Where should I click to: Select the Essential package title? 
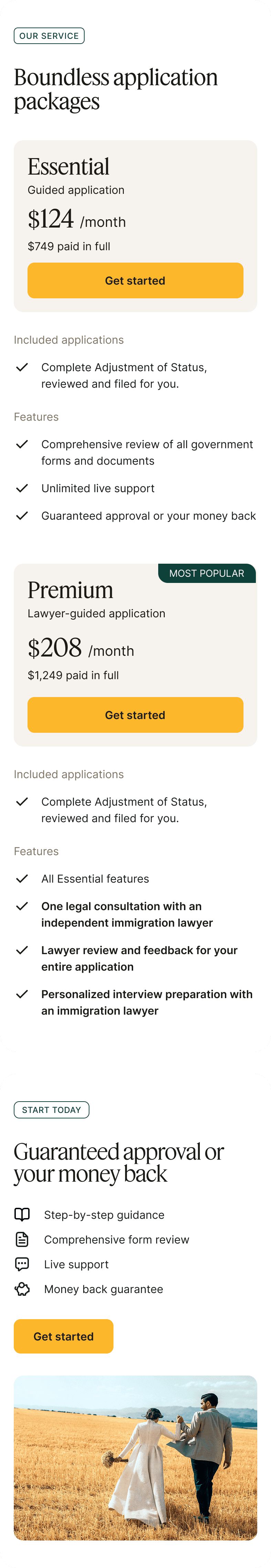pos(68,167)
